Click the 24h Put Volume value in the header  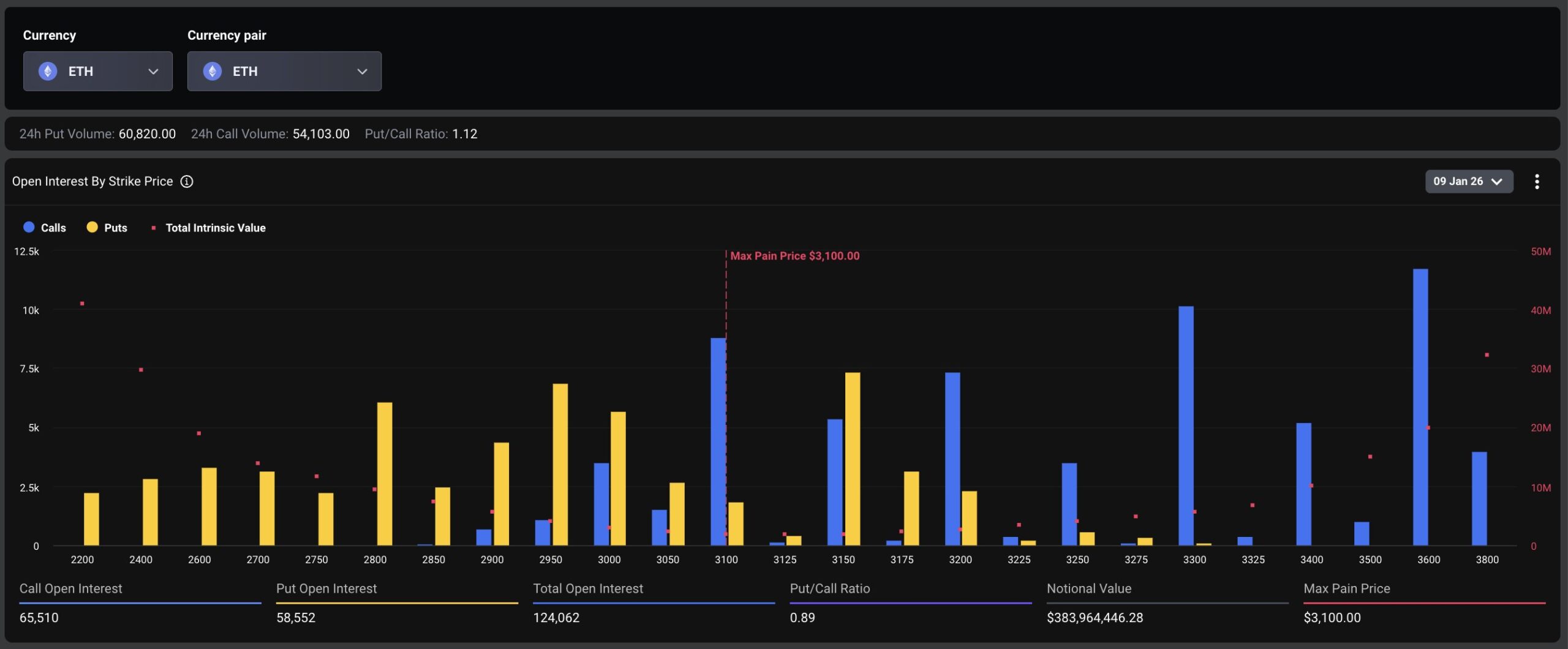pyautogui.click(x=147, y=133)
